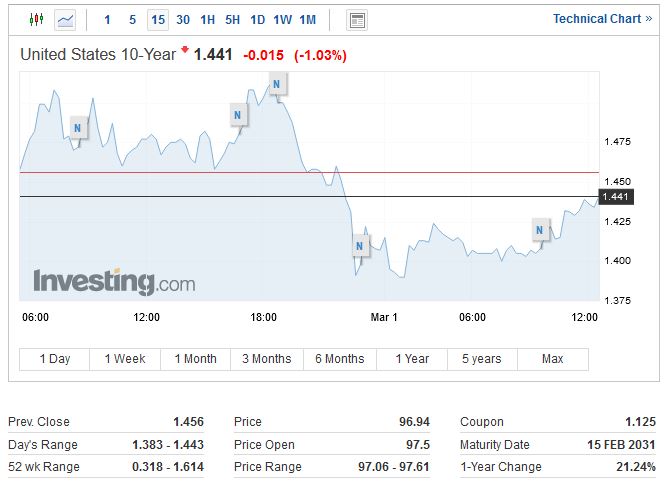This screenshot has height=484, width=665.
Task: Open the news panel toggle icon
Action: tap(357, 20)
